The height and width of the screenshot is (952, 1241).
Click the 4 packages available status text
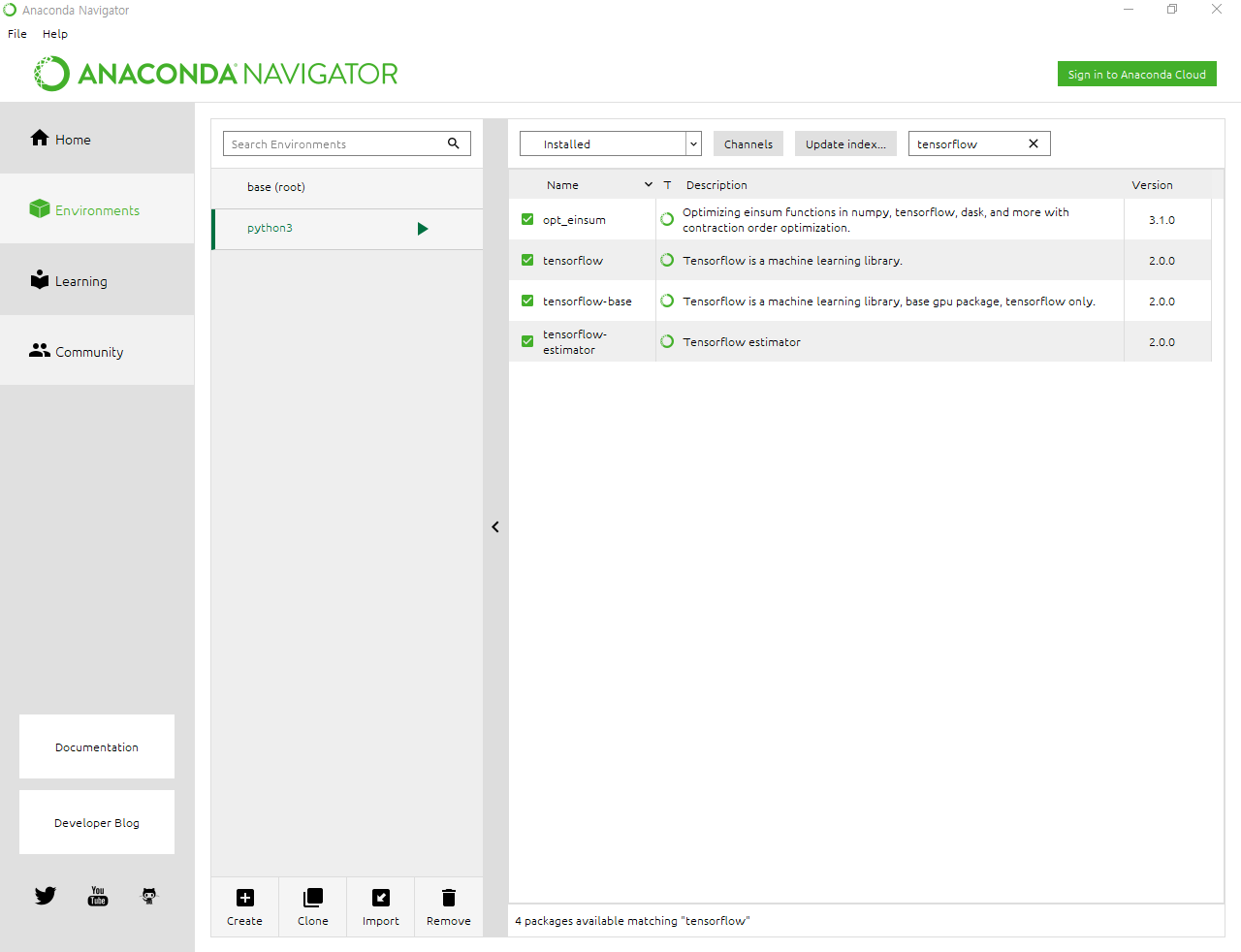(632, 921)
